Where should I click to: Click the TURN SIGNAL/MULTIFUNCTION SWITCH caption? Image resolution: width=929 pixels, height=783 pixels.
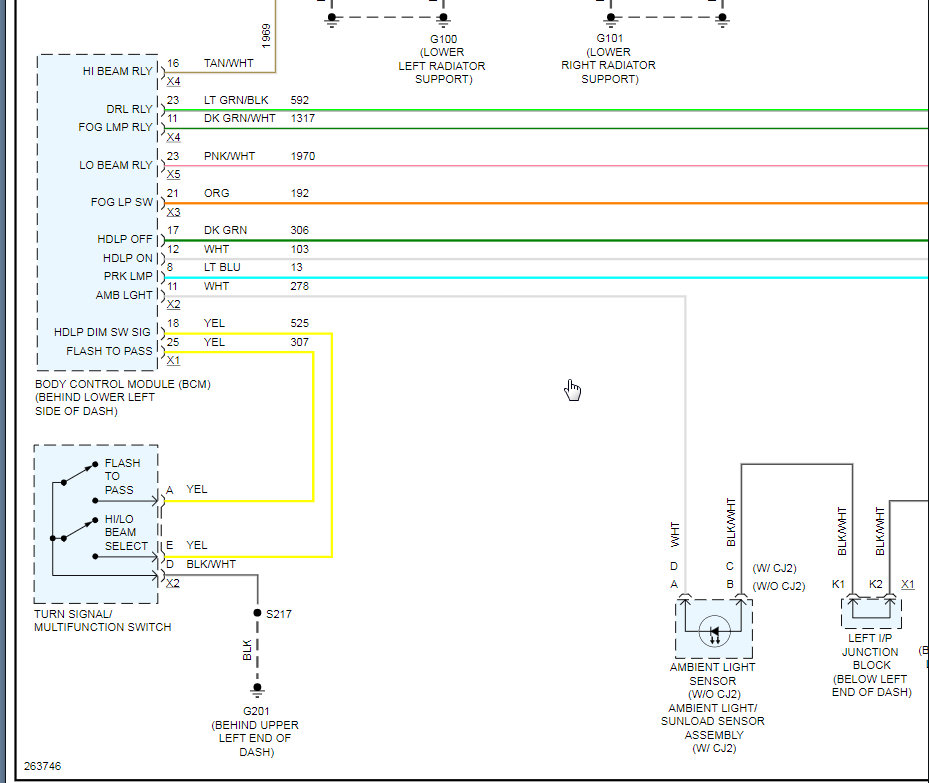point(102,620)
